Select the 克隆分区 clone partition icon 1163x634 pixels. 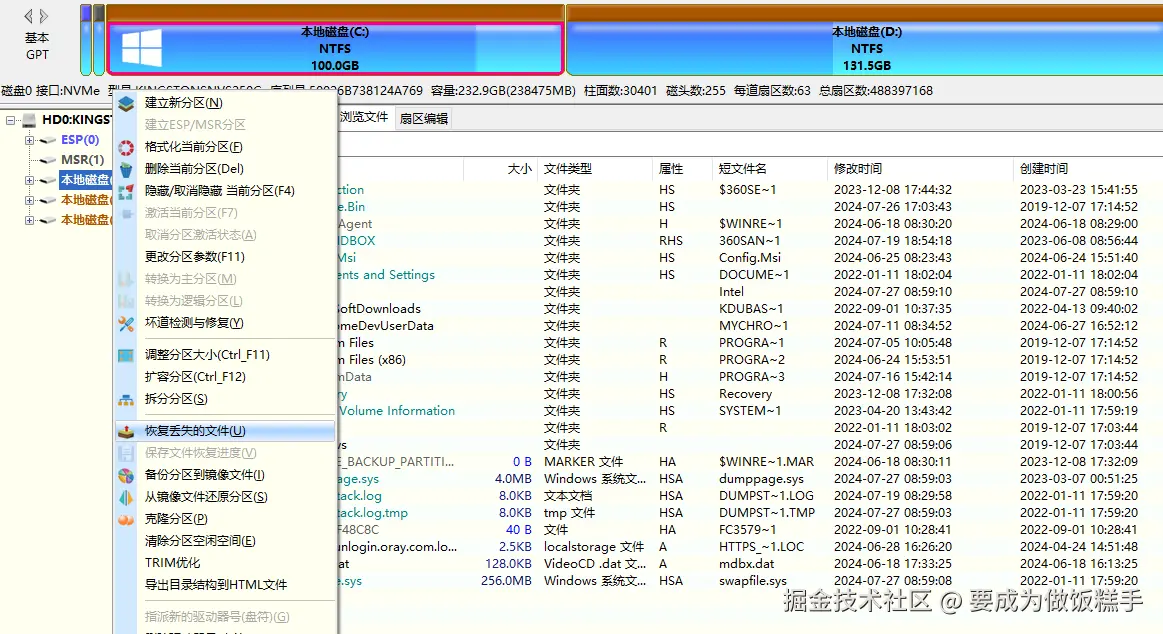point(125,519)
